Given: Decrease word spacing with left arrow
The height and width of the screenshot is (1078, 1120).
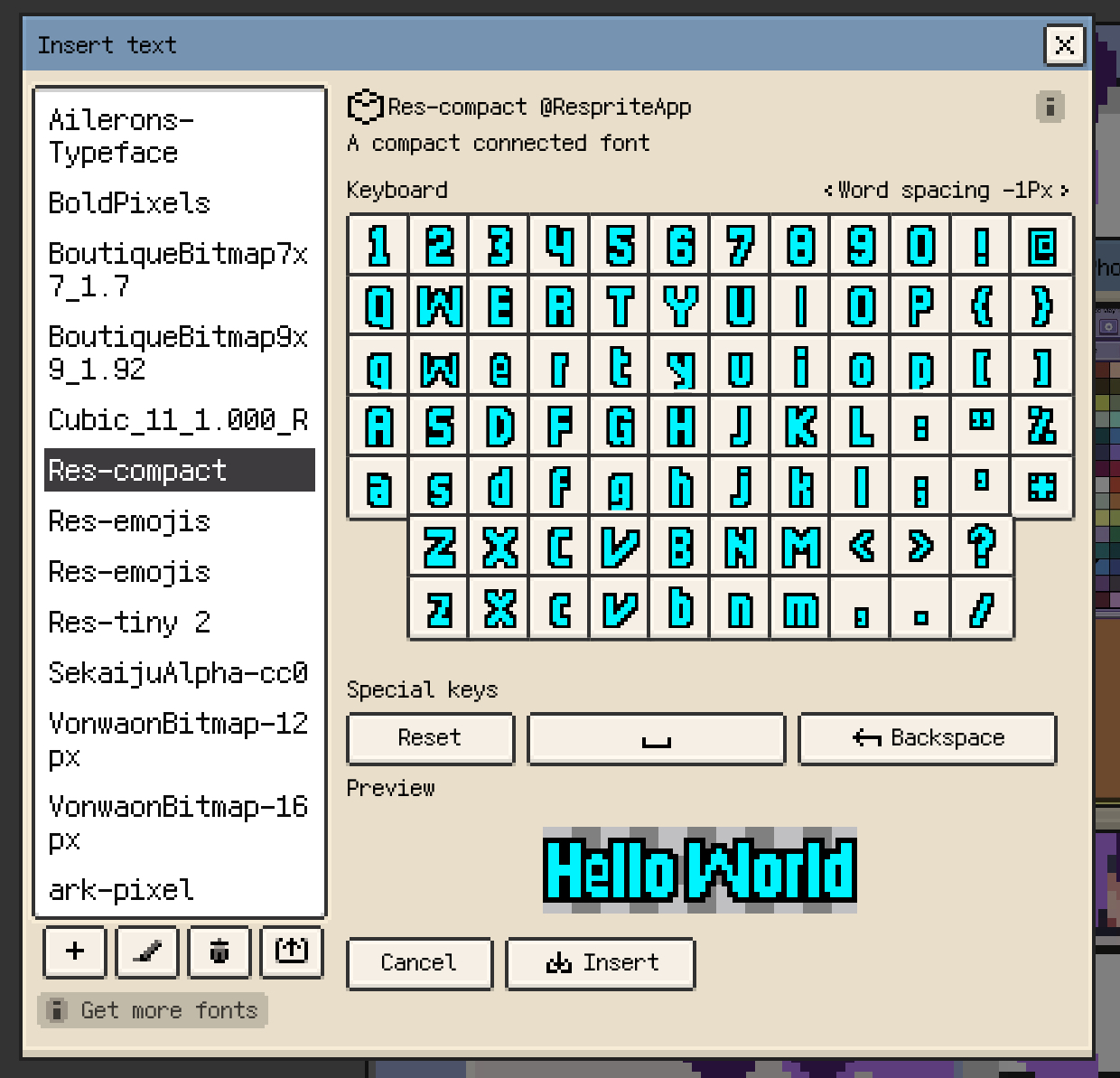Looking at the screenshot, I should coord(828,191).
